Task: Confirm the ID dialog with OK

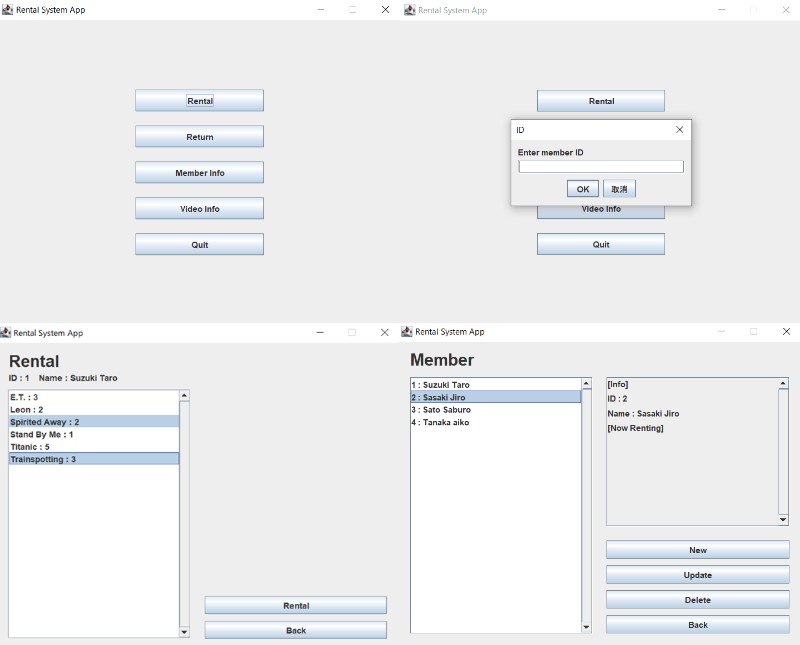Action: coord(582,189)
